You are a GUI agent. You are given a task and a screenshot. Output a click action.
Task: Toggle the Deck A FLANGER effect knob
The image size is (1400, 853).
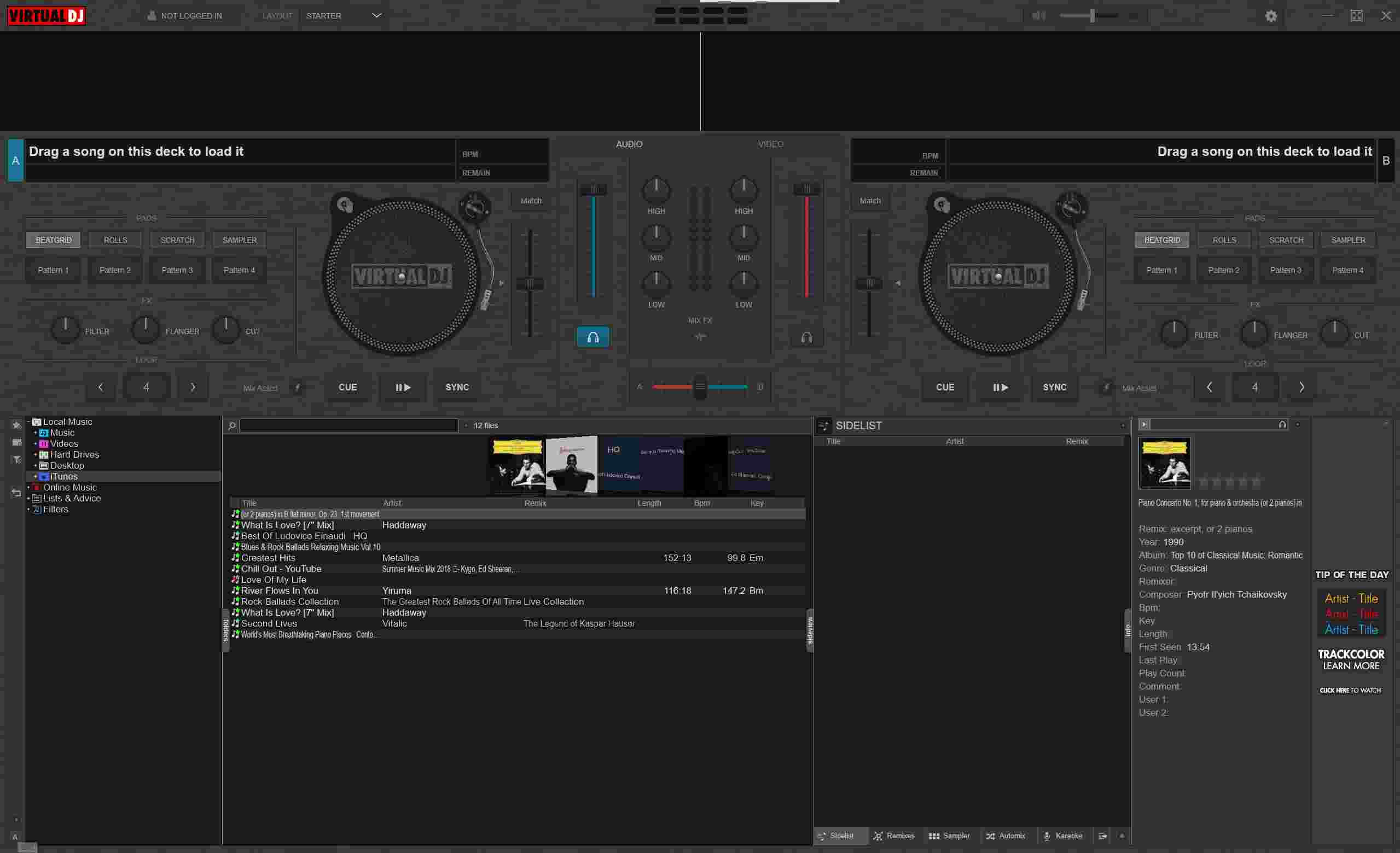[146, 330]
